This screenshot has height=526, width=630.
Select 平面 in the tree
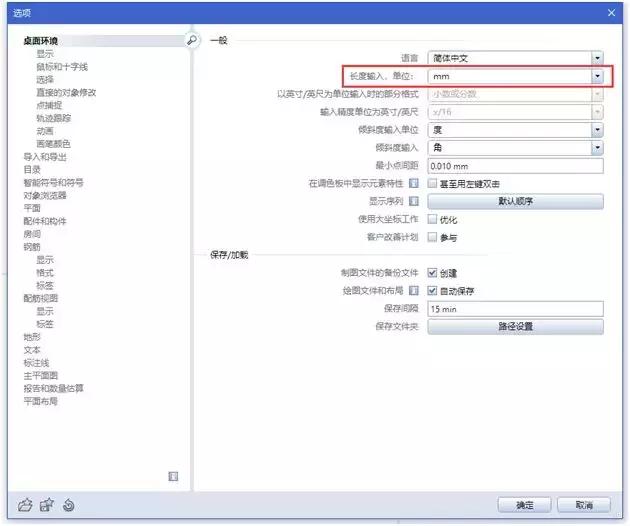(x=32, y=208)
